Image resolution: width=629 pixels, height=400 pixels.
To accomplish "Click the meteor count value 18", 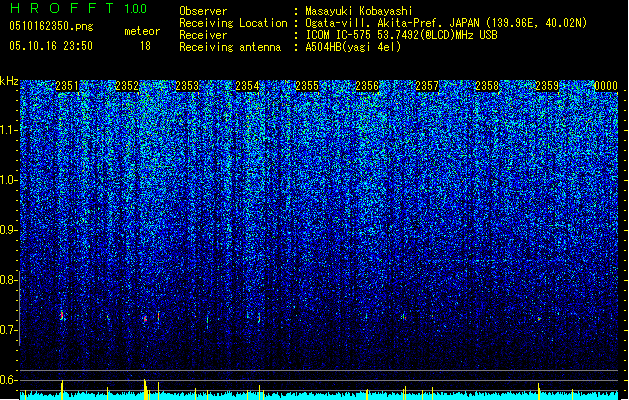I will point(145,46).
